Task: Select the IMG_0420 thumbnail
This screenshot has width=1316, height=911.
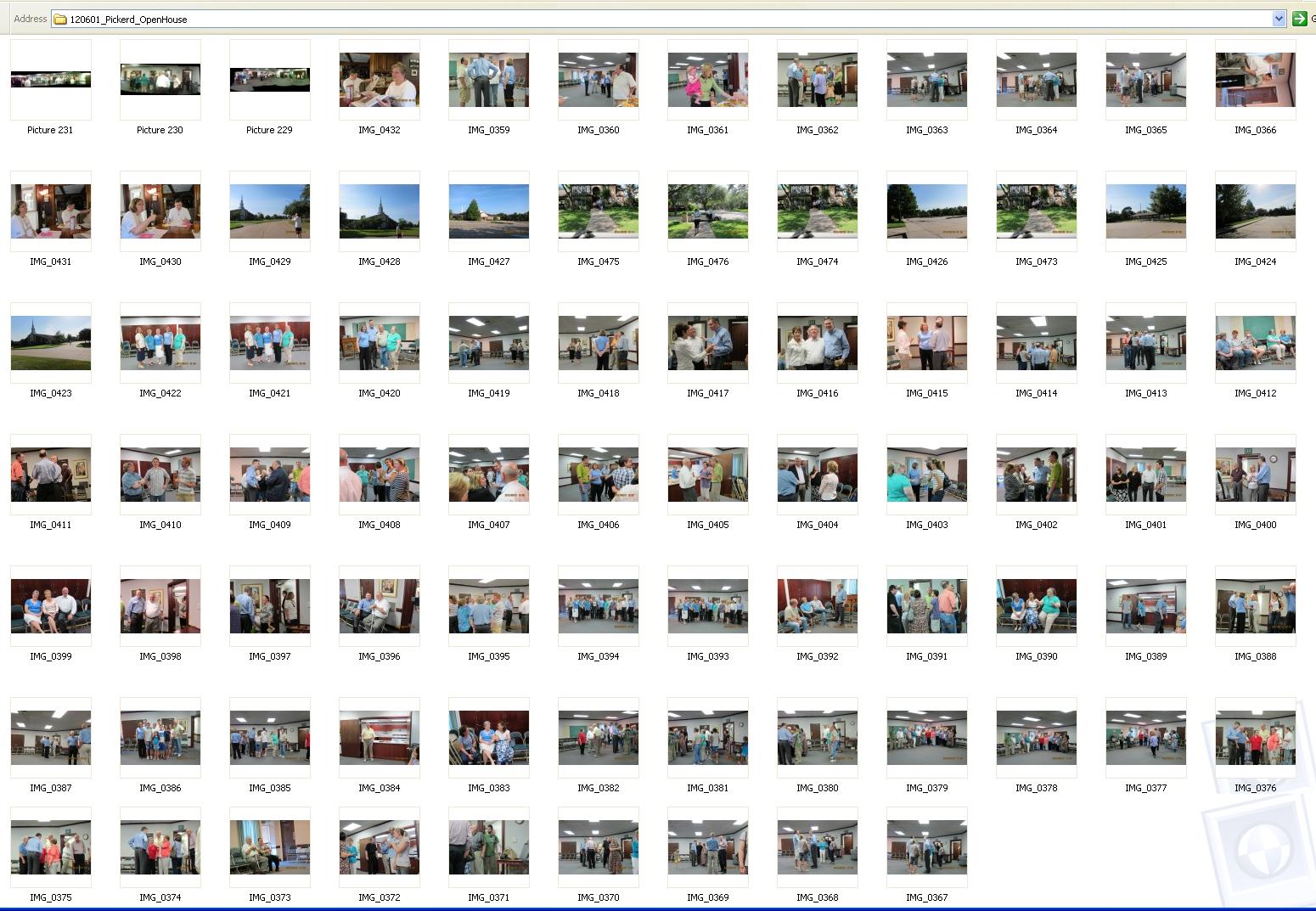Action: pos(380,343)
